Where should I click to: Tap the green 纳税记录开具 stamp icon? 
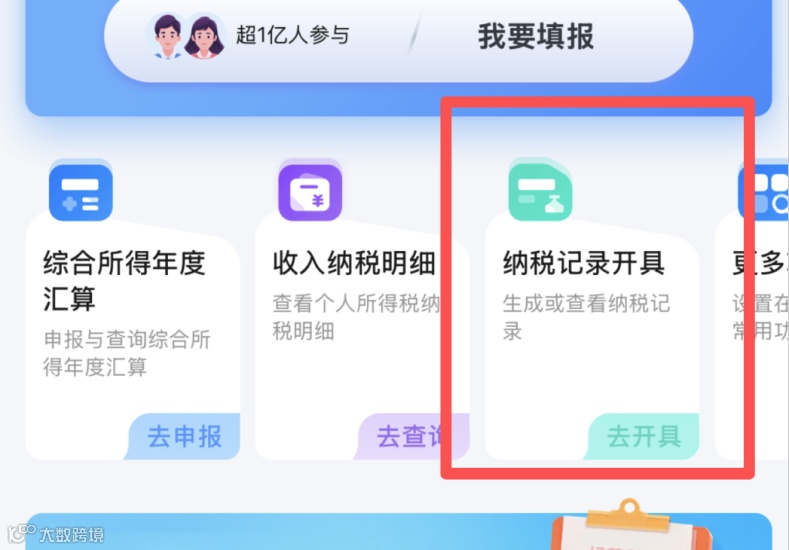click(x=540, y=192)
